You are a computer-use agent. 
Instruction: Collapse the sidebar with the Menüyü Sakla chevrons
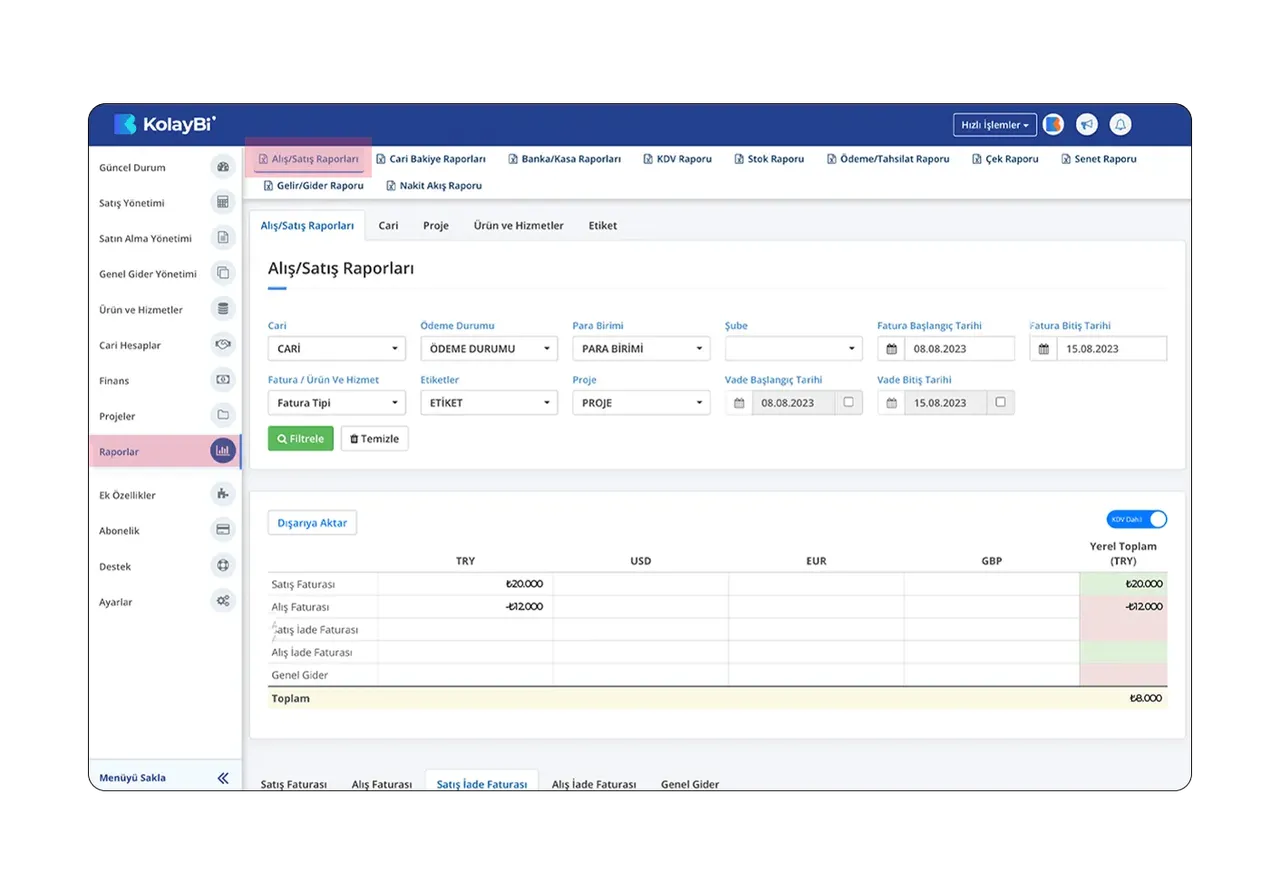(x=223, y=778)
